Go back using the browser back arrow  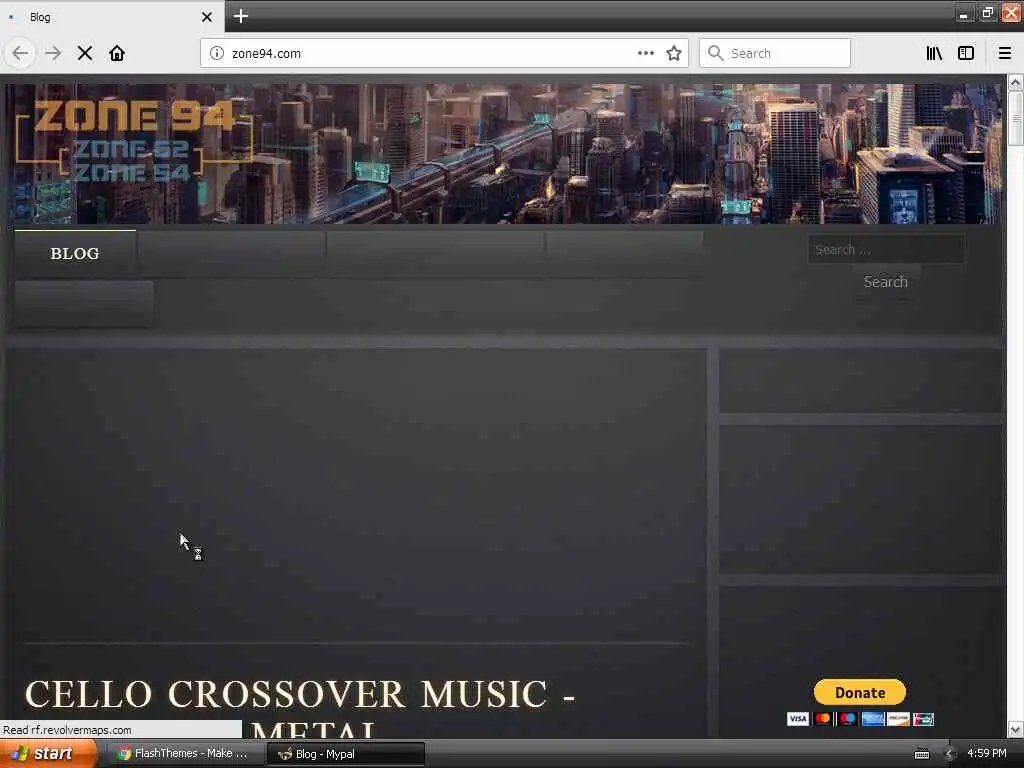[x=20, y=53]
